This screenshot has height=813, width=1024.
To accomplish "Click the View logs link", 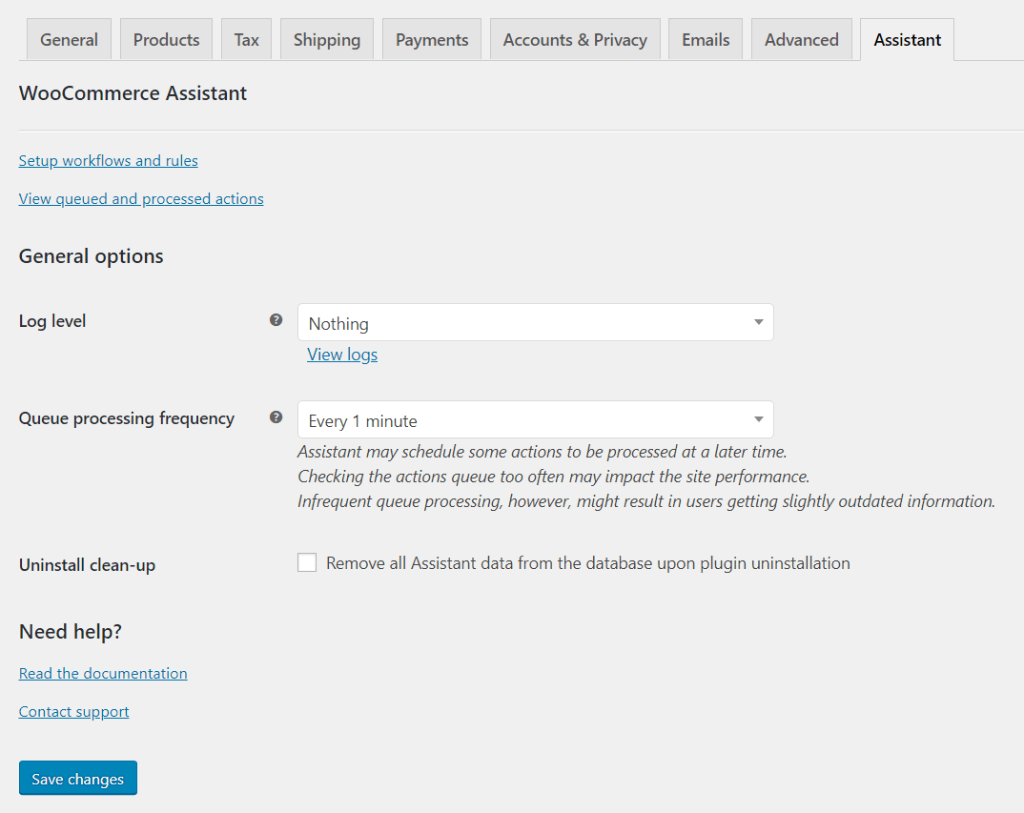I will point(342,355).
